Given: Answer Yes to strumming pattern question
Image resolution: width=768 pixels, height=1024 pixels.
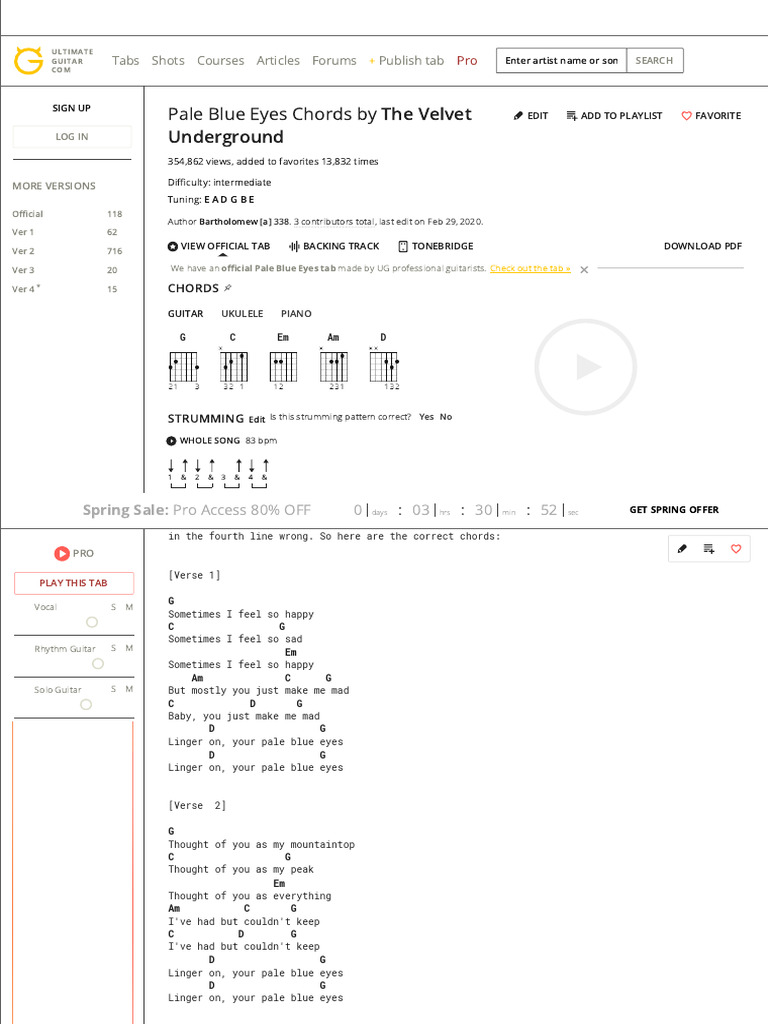Looking at the screenshot, I should click(426, 417).
